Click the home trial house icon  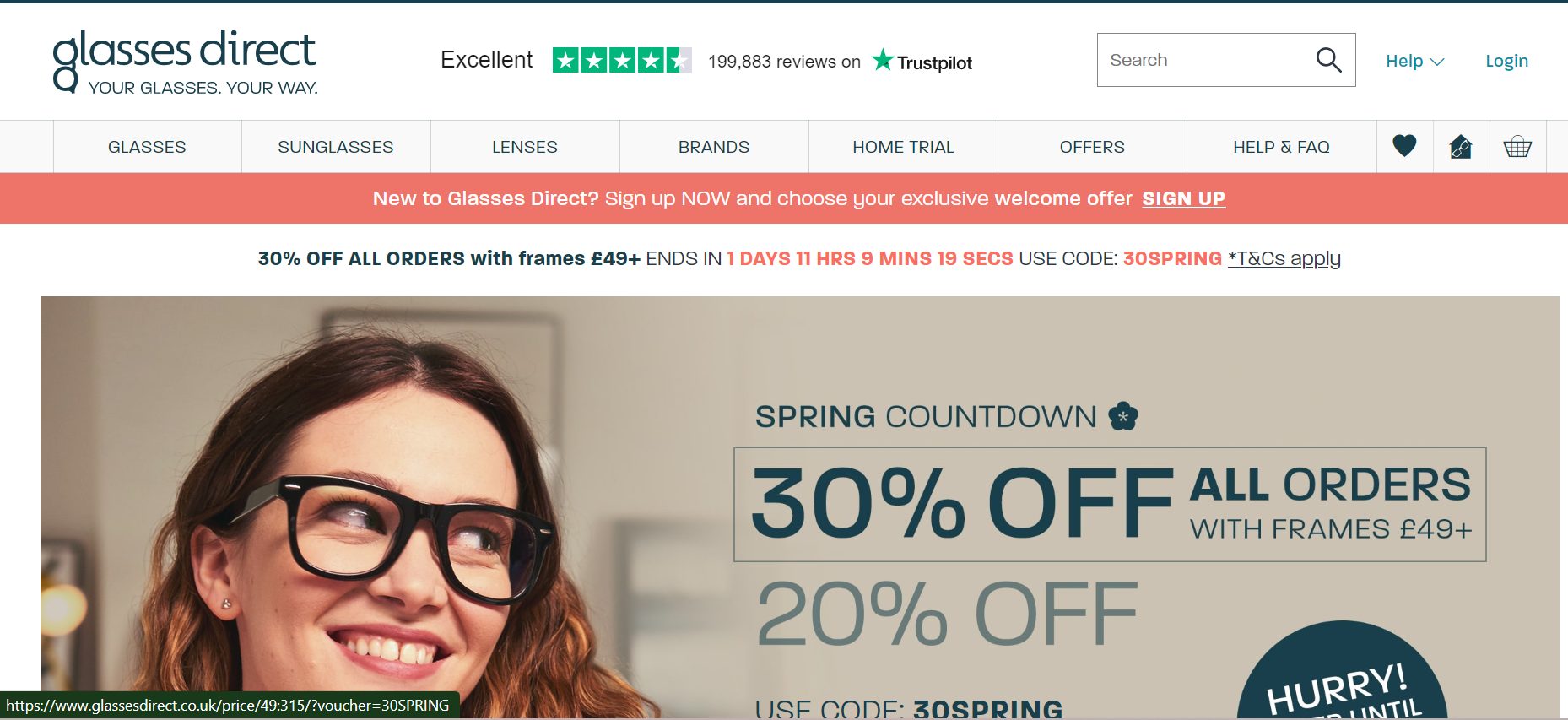click(x=1461, y=147)
